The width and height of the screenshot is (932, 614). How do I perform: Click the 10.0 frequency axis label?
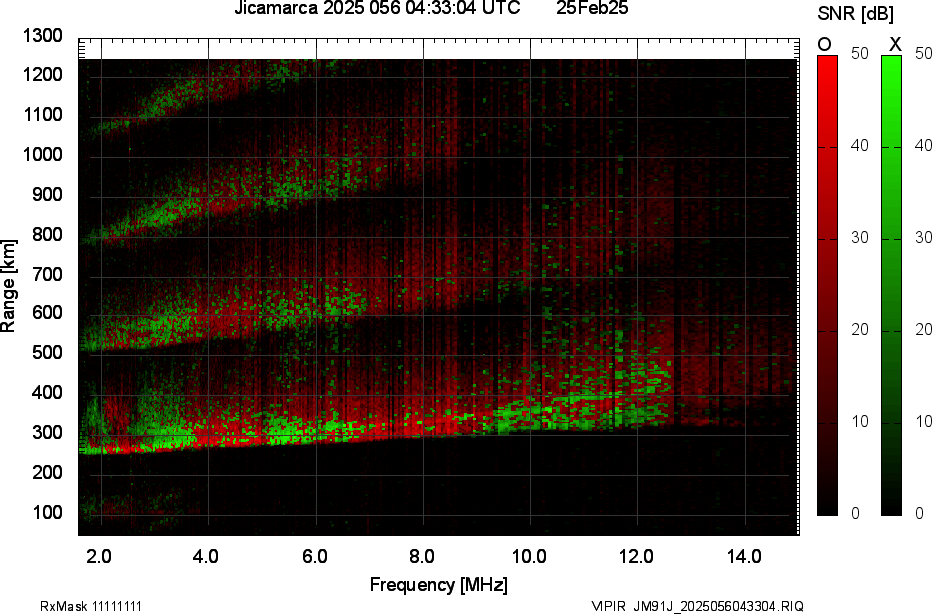pos(529,557)
